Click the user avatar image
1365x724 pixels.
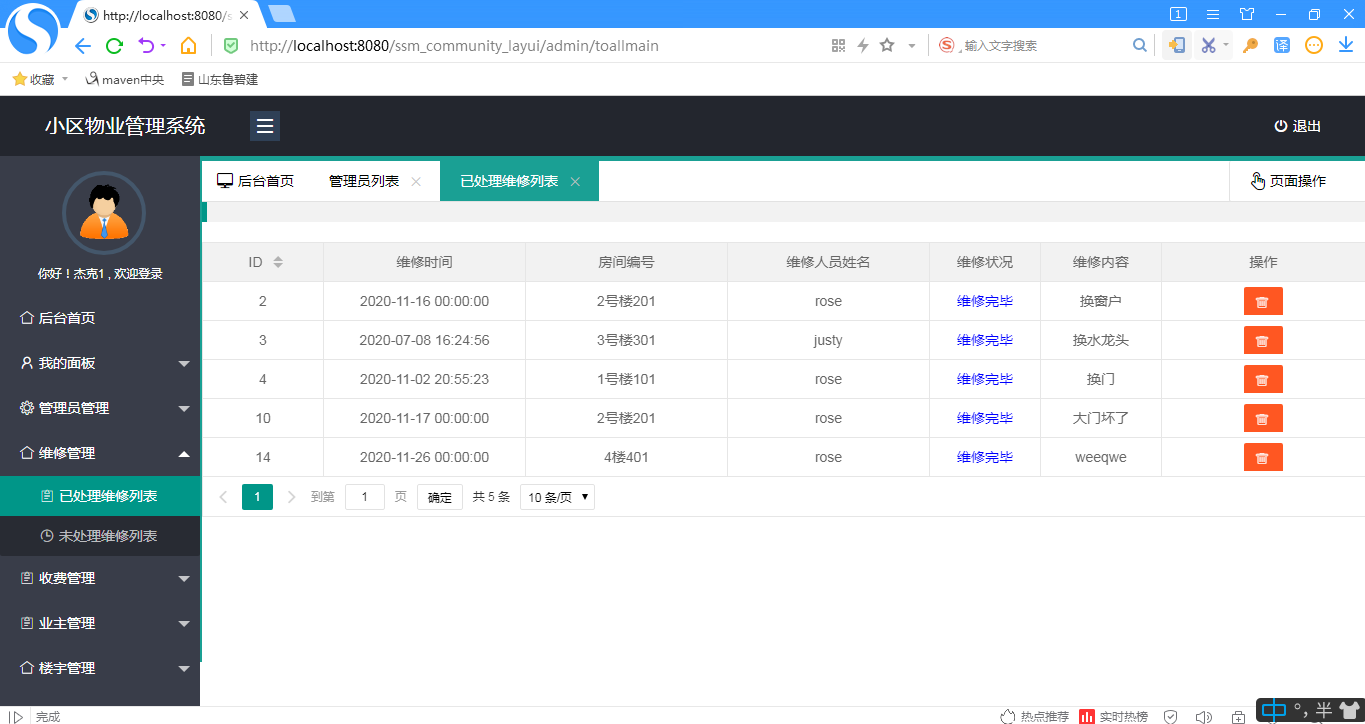pos(104,213)
